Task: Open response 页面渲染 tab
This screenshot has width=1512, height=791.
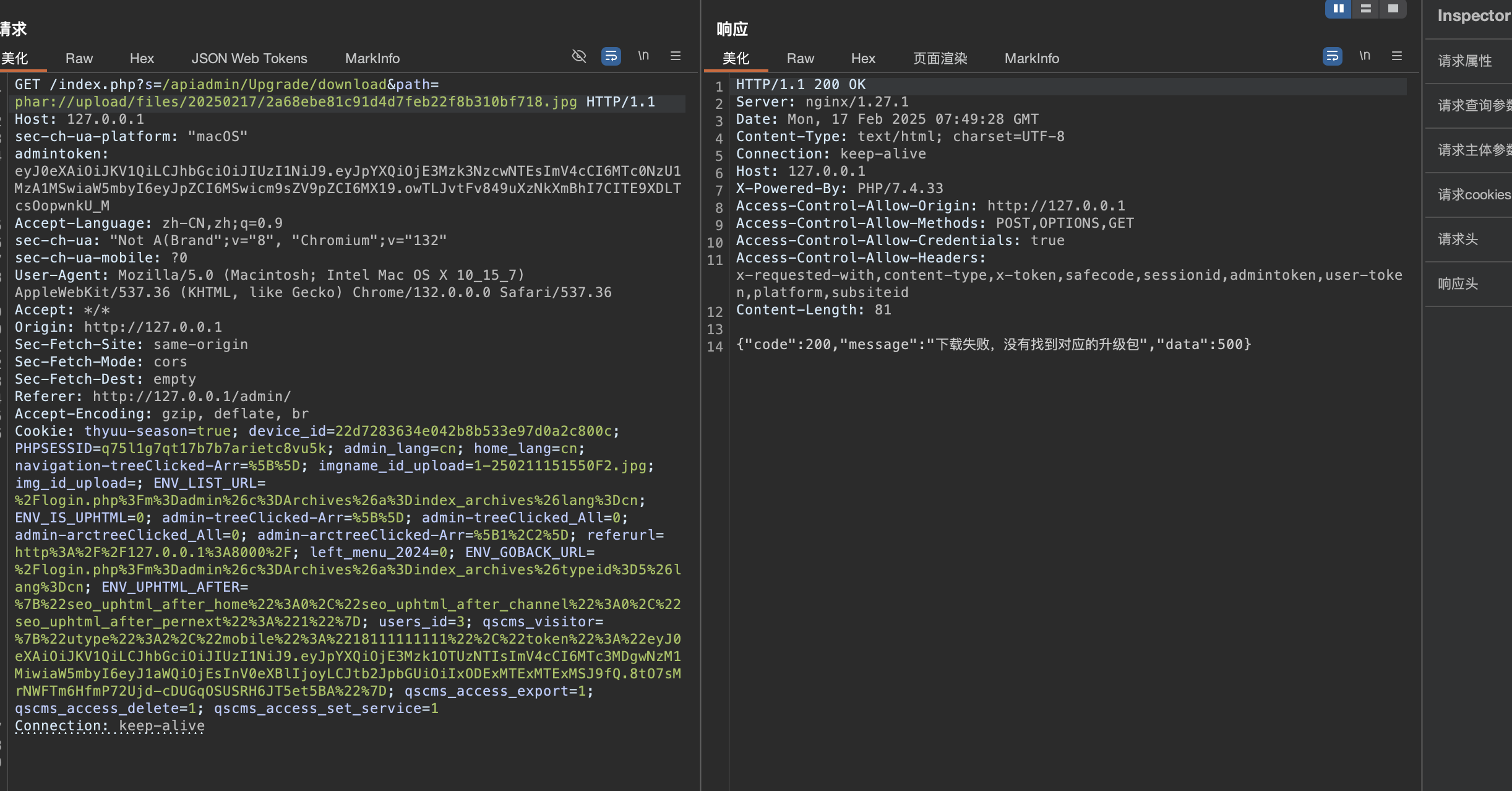Action: [940, 58]
